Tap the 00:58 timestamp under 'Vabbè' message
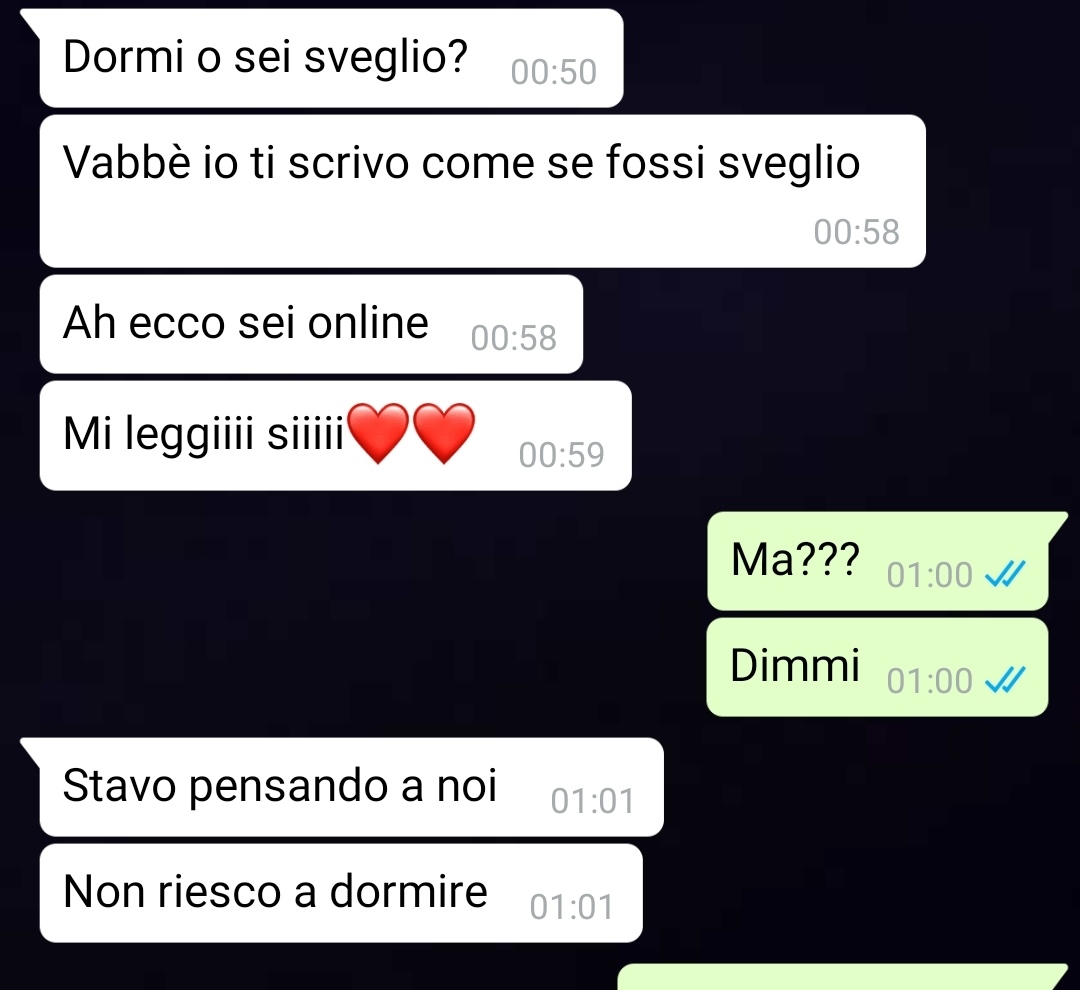The image size is (1080, 990). (856, 231)
